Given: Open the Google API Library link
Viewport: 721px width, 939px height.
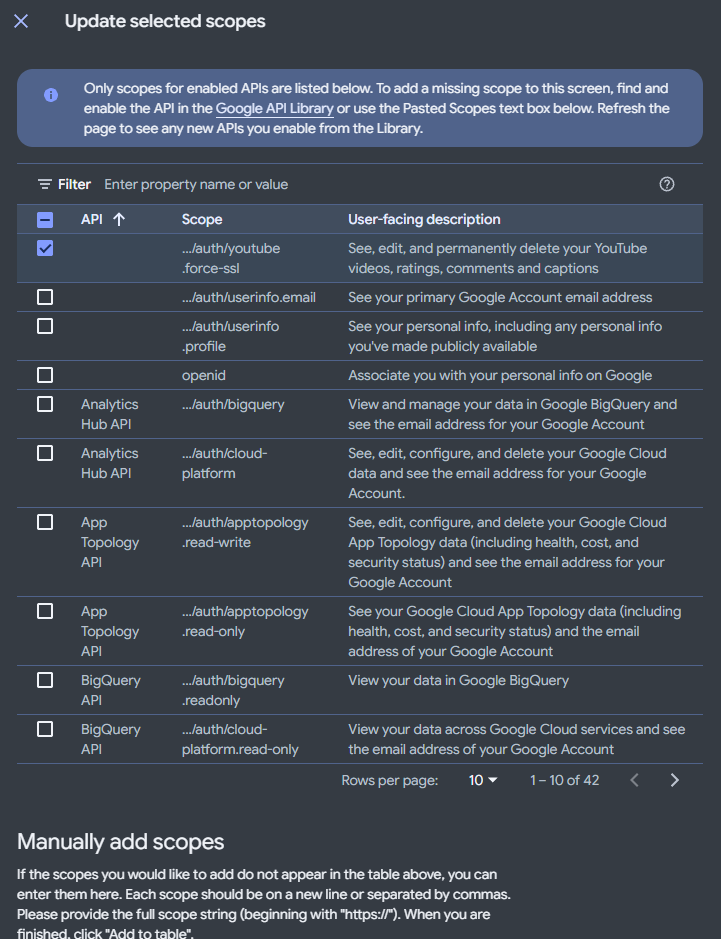Looking at the screenshot, I should pos(274,108).
